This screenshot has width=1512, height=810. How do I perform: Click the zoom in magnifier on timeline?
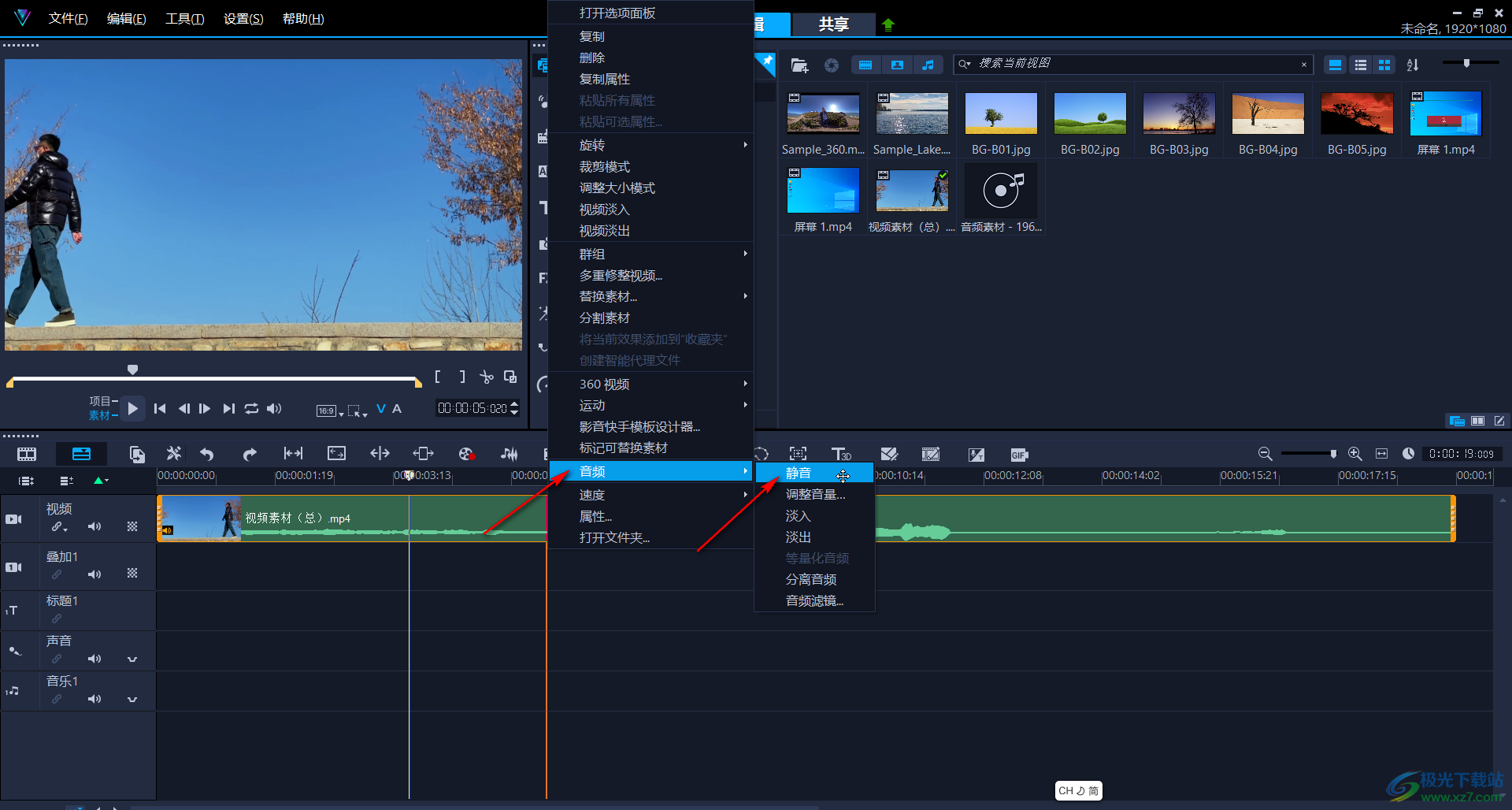(1355, 454)
